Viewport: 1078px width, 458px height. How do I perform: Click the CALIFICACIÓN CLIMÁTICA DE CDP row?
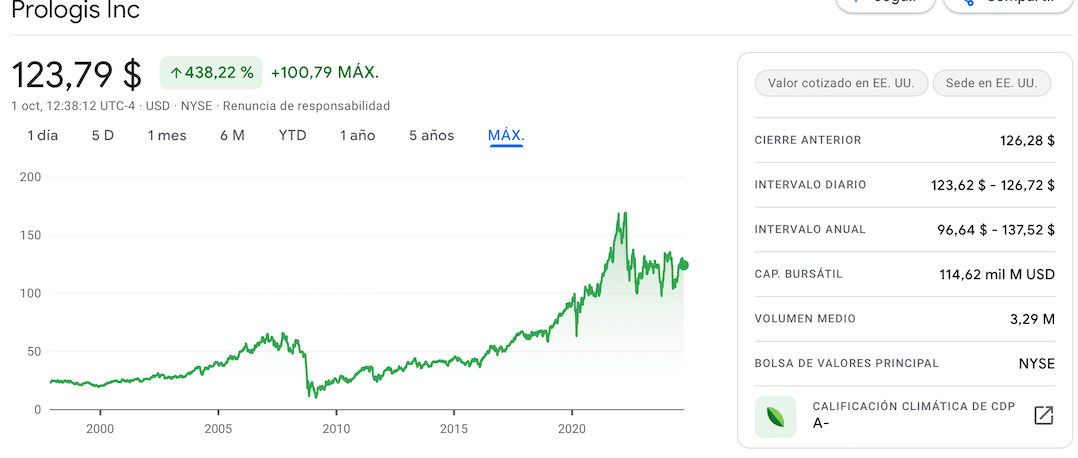(x=905, y=415)
